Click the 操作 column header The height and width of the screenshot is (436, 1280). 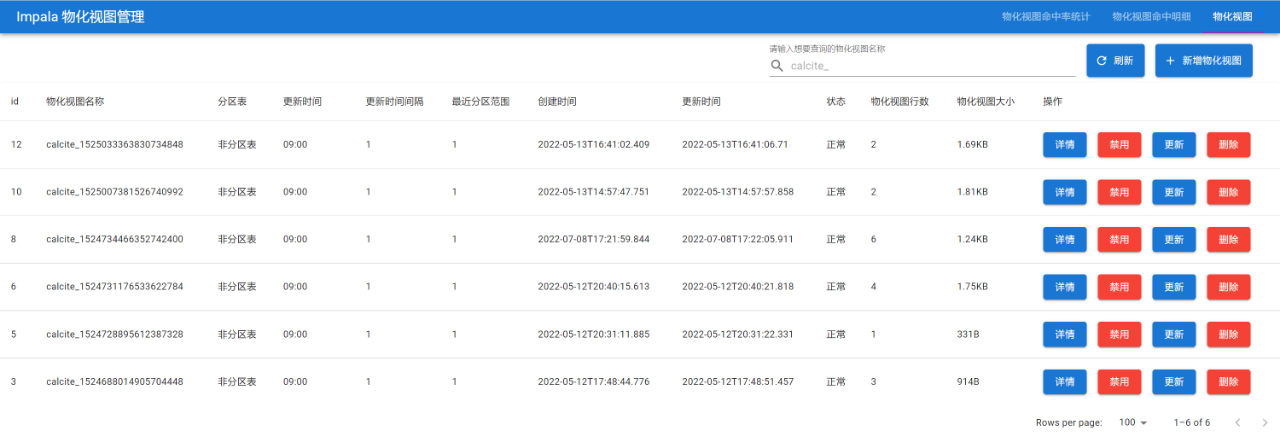[x=1052, y=102]
